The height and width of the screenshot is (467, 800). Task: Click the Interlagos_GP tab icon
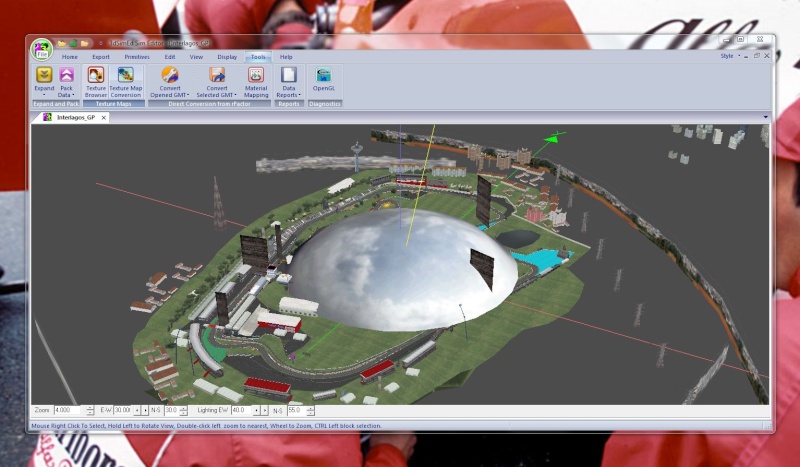click(47, 117)
